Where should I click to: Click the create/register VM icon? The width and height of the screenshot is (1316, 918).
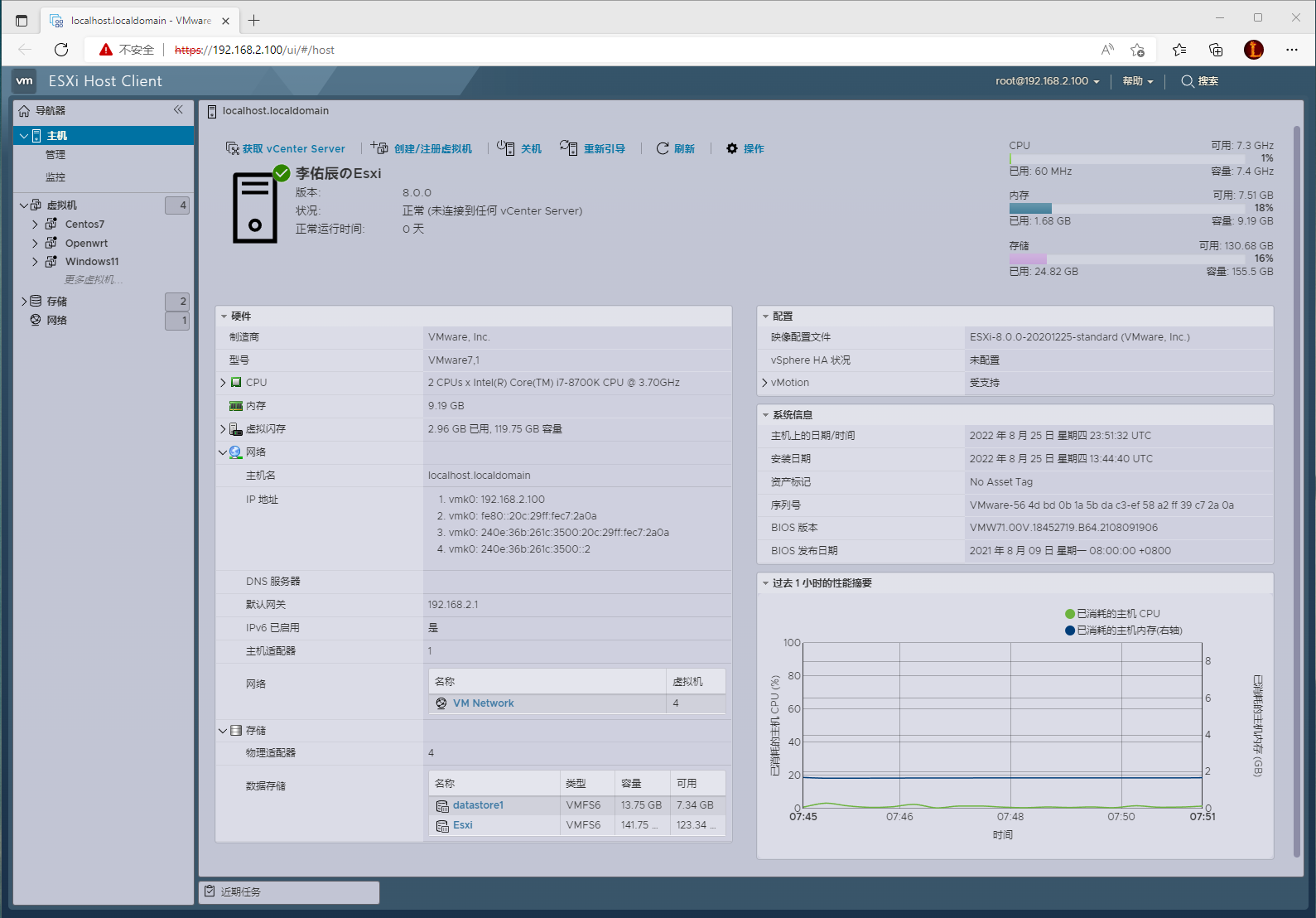pyautogui.click(x=379, y=148)
